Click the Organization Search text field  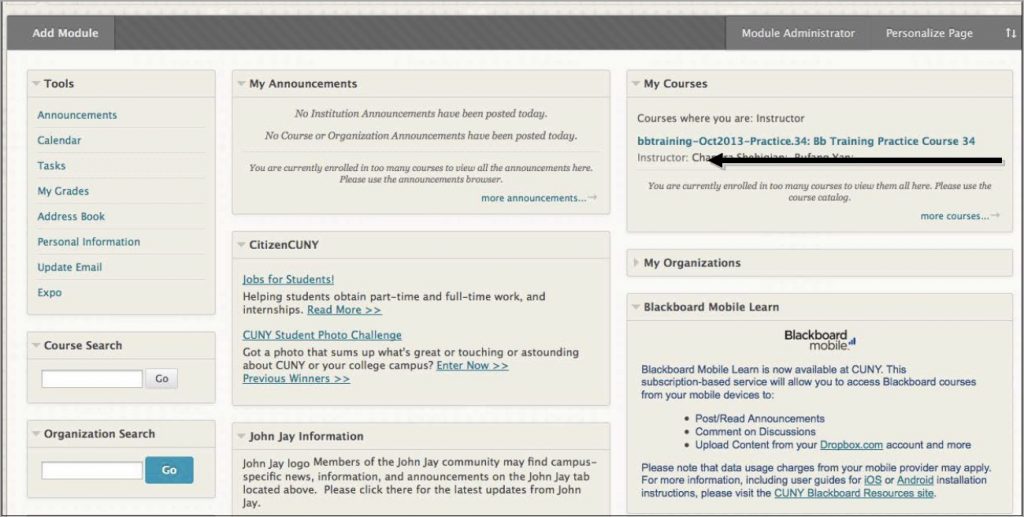pyautogui.click(x=92, y=470)
